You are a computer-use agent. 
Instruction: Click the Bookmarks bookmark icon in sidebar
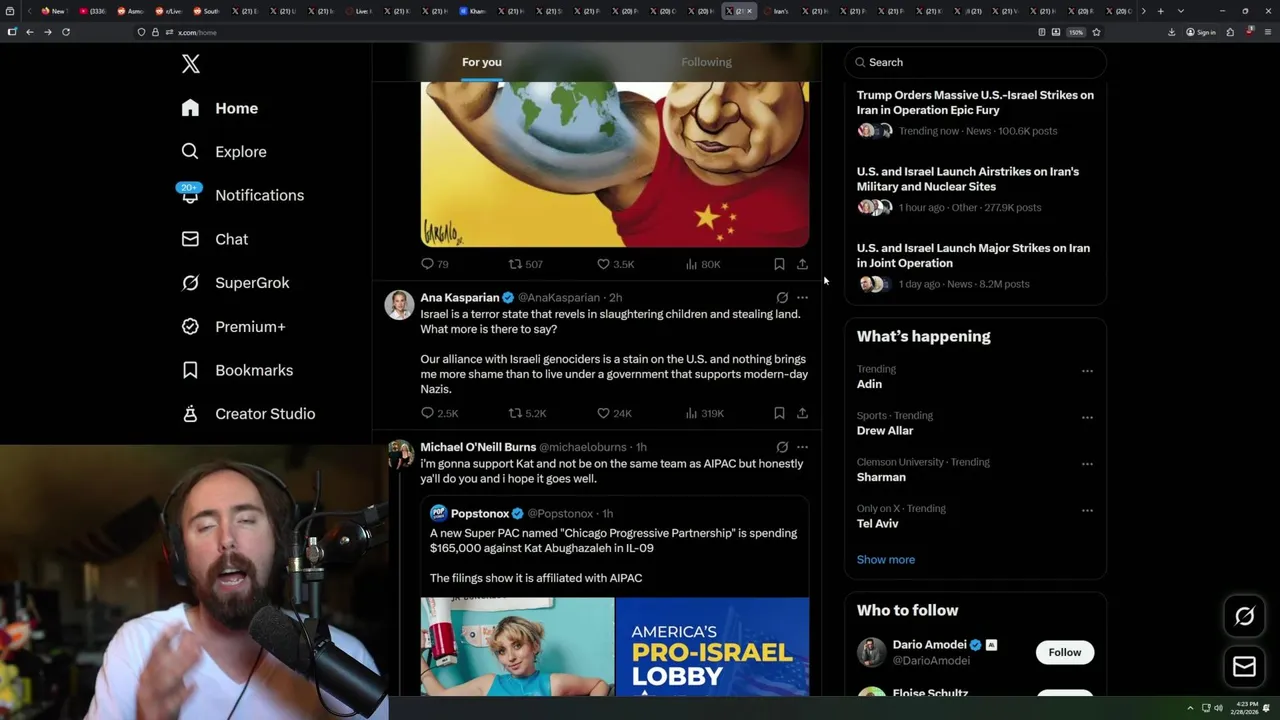(x=190, y=370)
